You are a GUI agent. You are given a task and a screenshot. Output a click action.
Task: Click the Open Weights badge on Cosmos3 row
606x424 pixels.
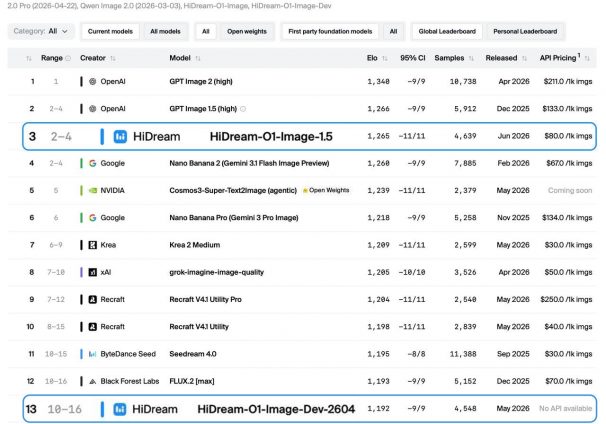tap(326, 190)
